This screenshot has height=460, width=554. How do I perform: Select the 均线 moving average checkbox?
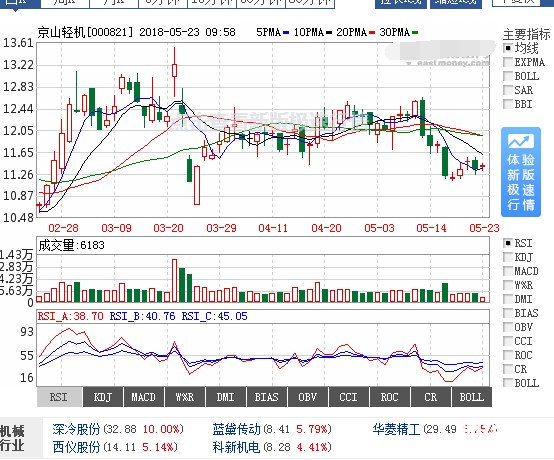508,48
